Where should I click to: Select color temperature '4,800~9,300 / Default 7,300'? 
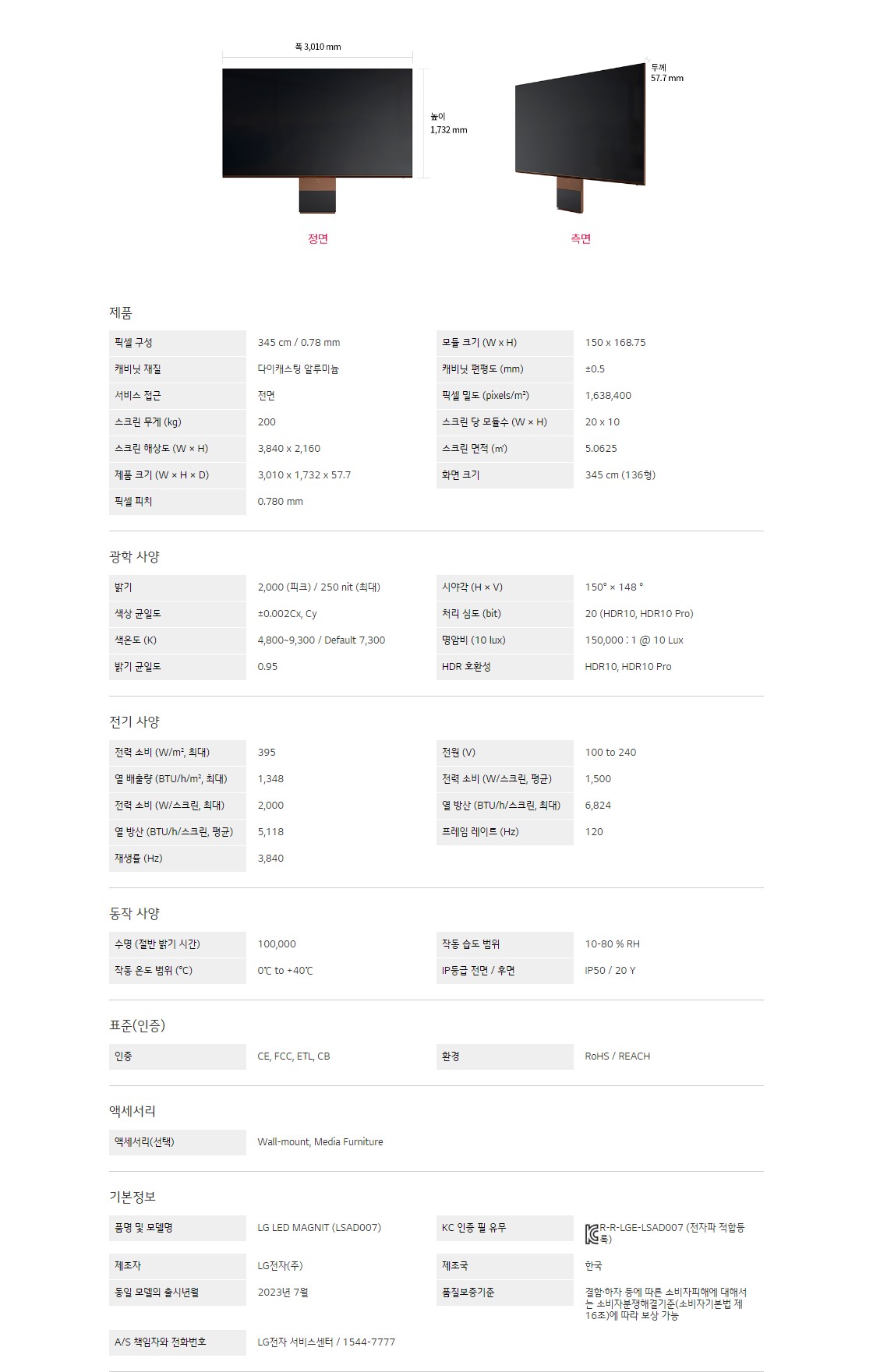[321, 640]
